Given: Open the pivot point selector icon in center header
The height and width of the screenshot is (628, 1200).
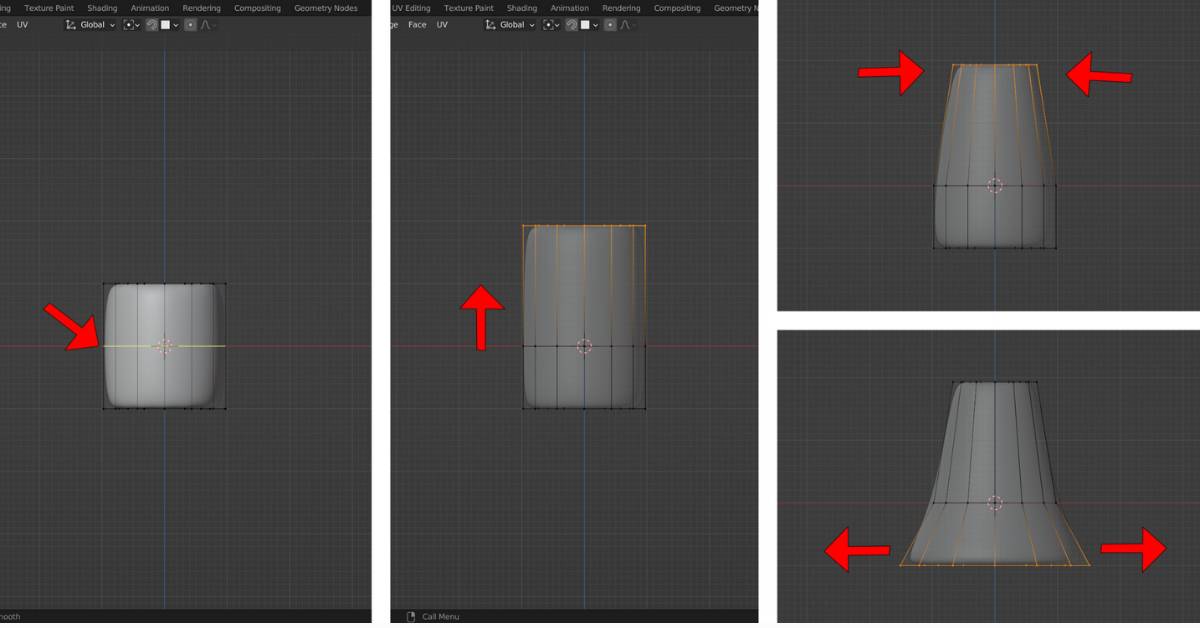Looking at the screenshot, I should tap(548, 25).
